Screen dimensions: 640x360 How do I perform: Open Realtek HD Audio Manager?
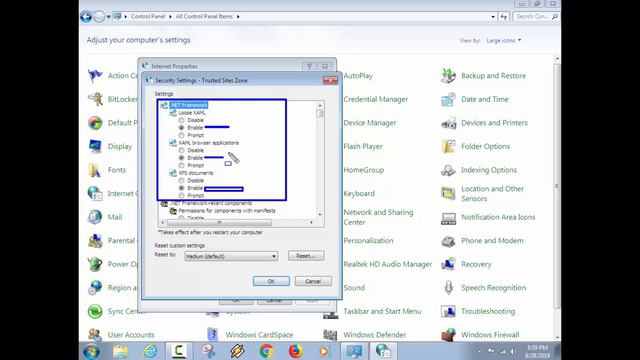click(387, 264)
